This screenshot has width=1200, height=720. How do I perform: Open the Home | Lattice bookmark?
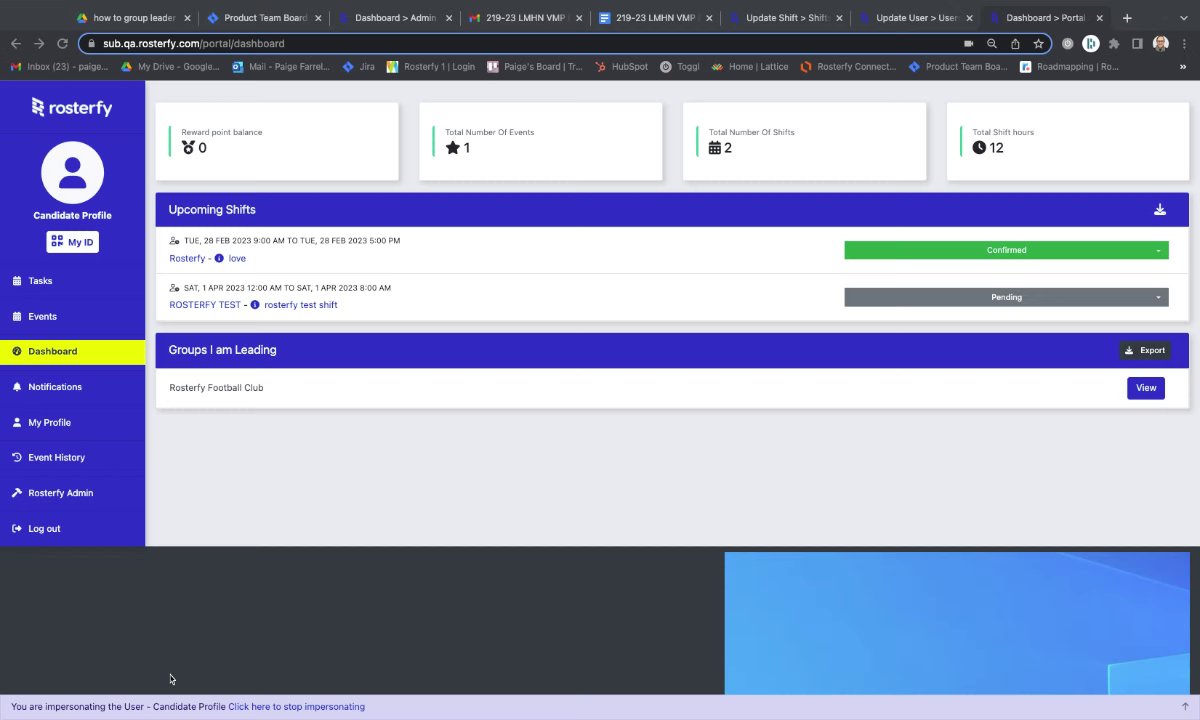[750, 67]
